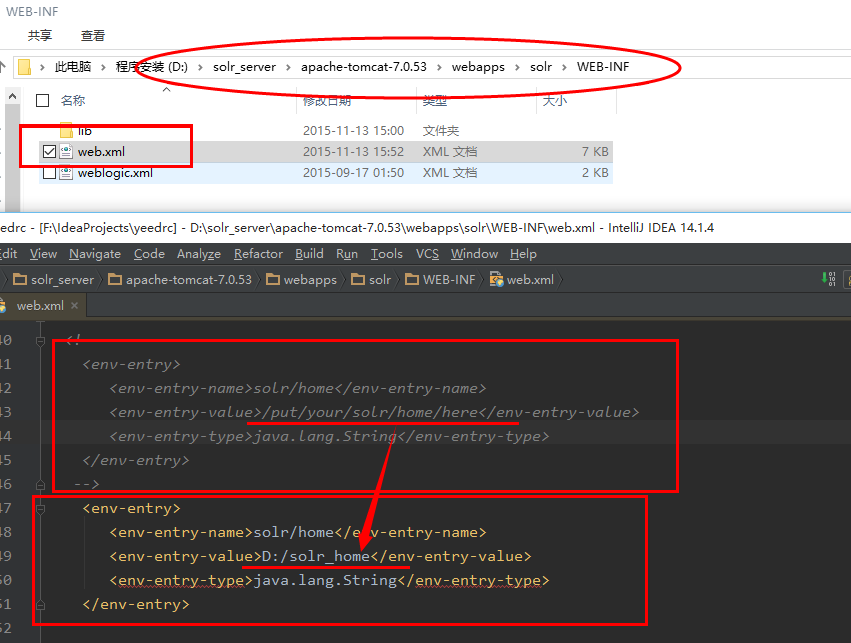
Task: Click the IDEA toolbar icon with green arrow
Action: pyautogui.click(x=829, y=279)
